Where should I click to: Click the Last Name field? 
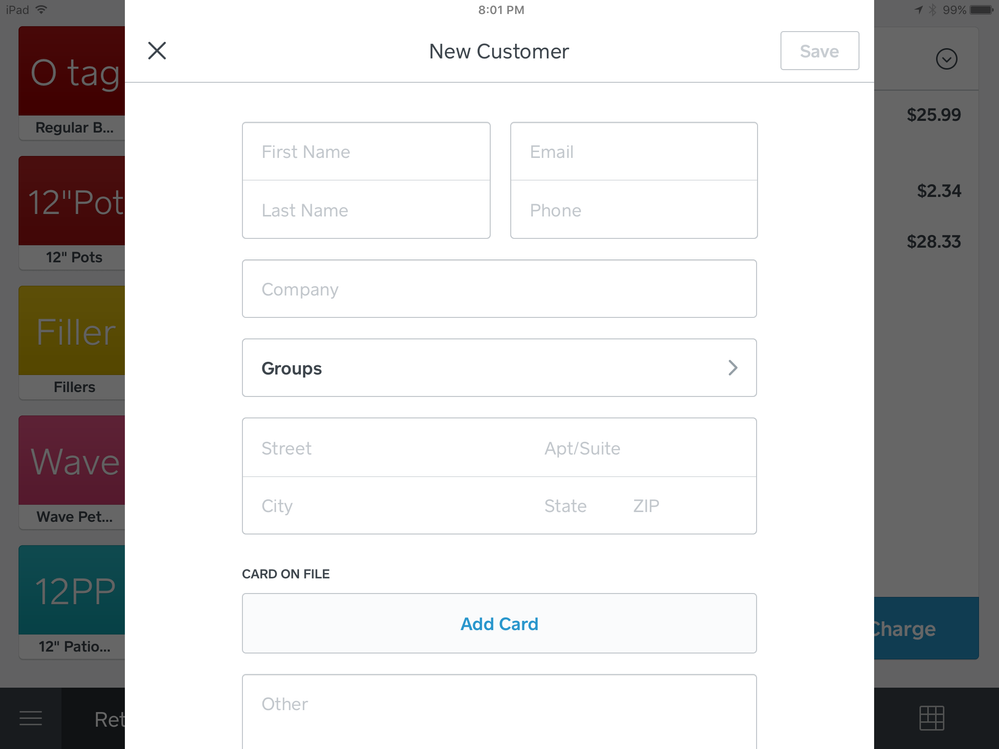pyautogui.click(x=366, y=210)
